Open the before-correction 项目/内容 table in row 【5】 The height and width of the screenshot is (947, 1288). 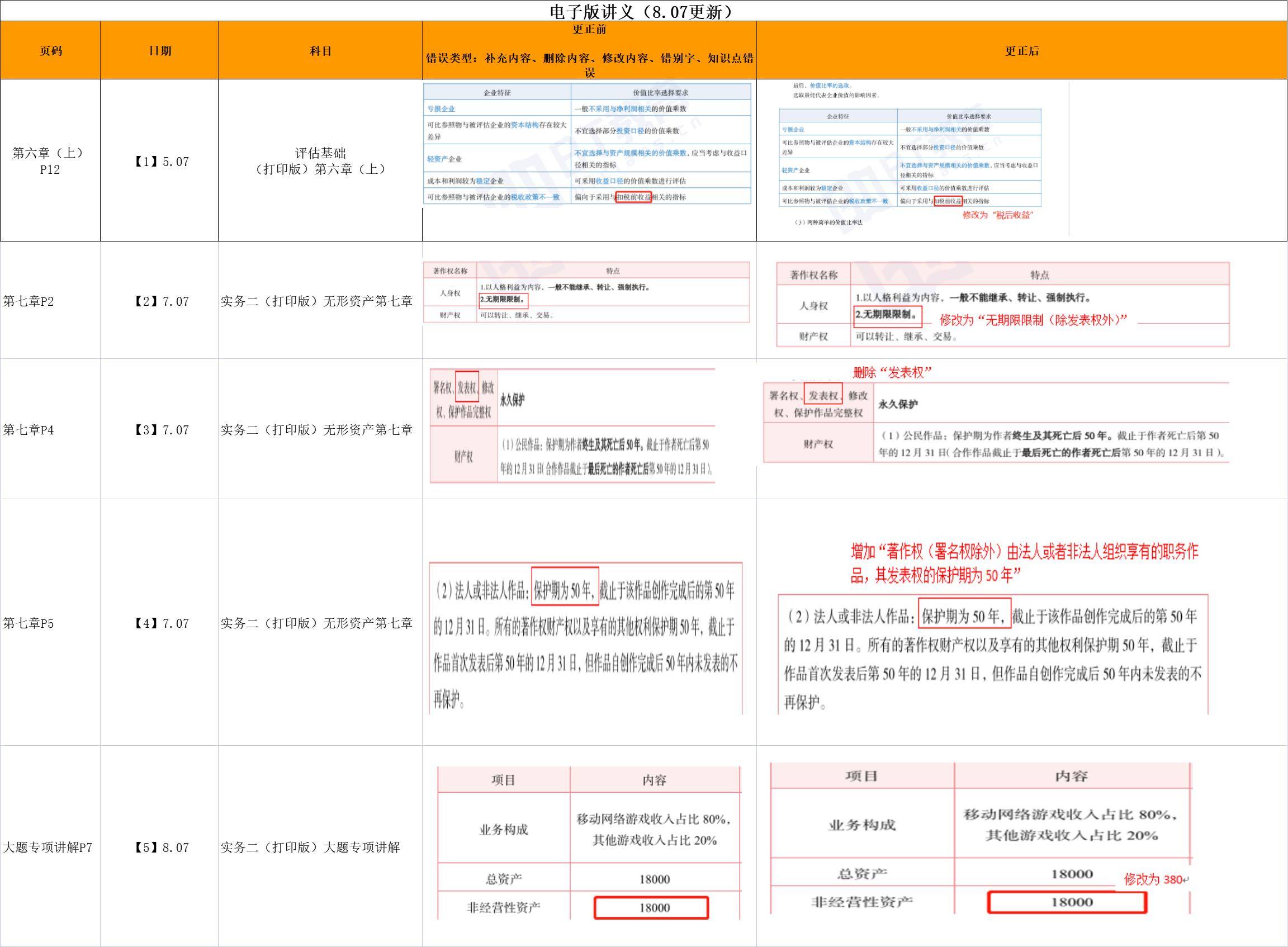589,843
